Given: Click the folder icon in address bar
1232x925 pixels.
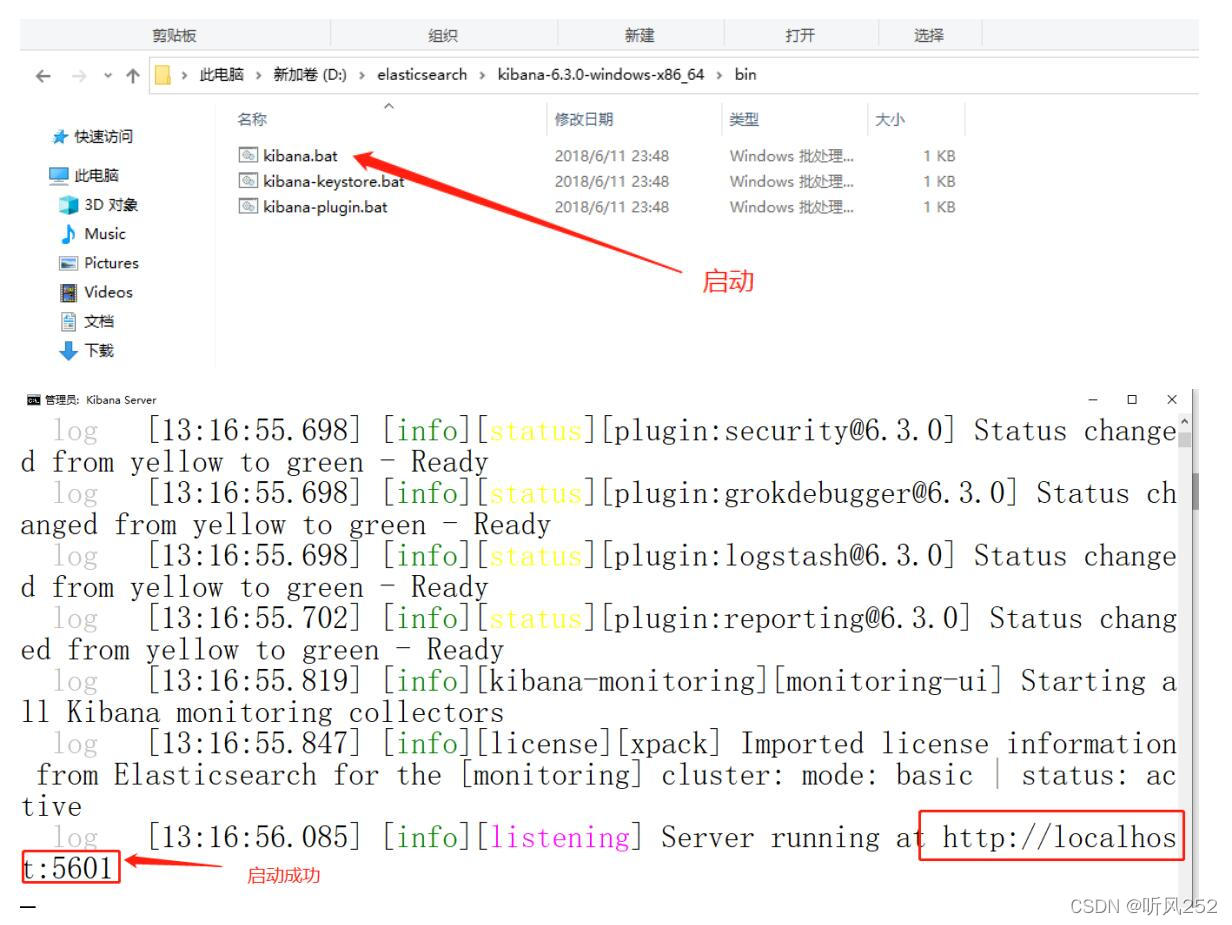Looking at the screenshot, I should coord(162,75).
